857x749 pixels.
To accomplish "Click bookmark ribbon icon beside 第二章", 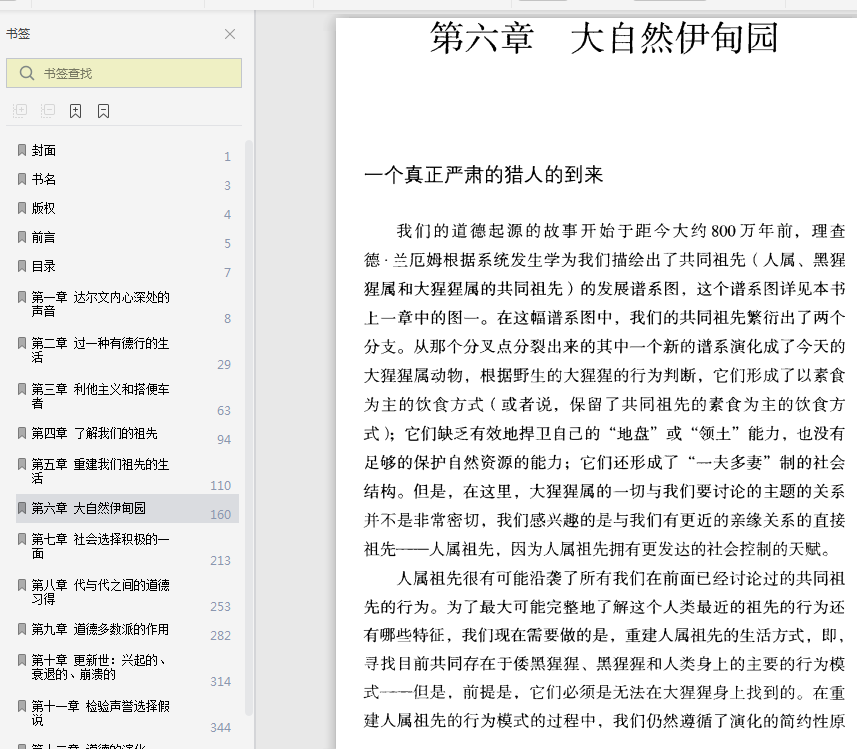I will point(22,343).
